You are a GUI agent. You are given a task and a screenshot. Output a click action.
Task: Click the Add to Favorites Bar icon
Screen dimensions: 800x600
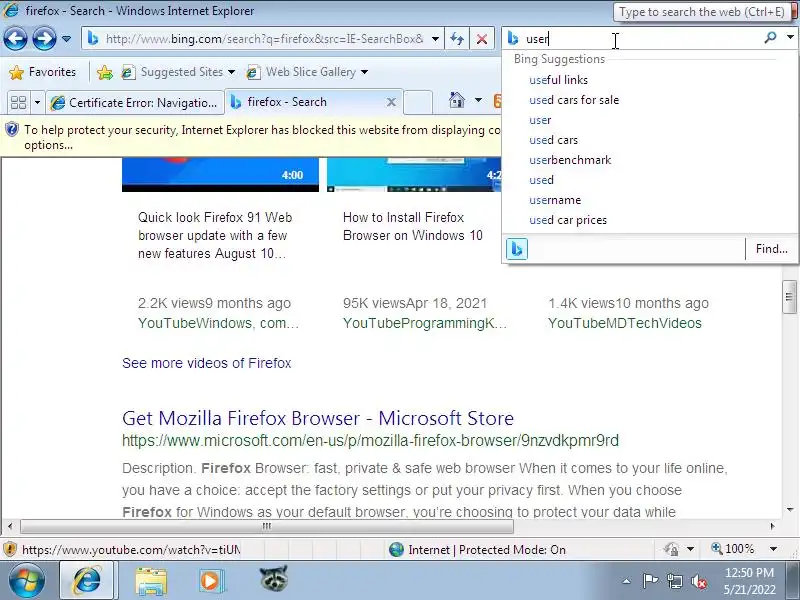coord(105,72)
